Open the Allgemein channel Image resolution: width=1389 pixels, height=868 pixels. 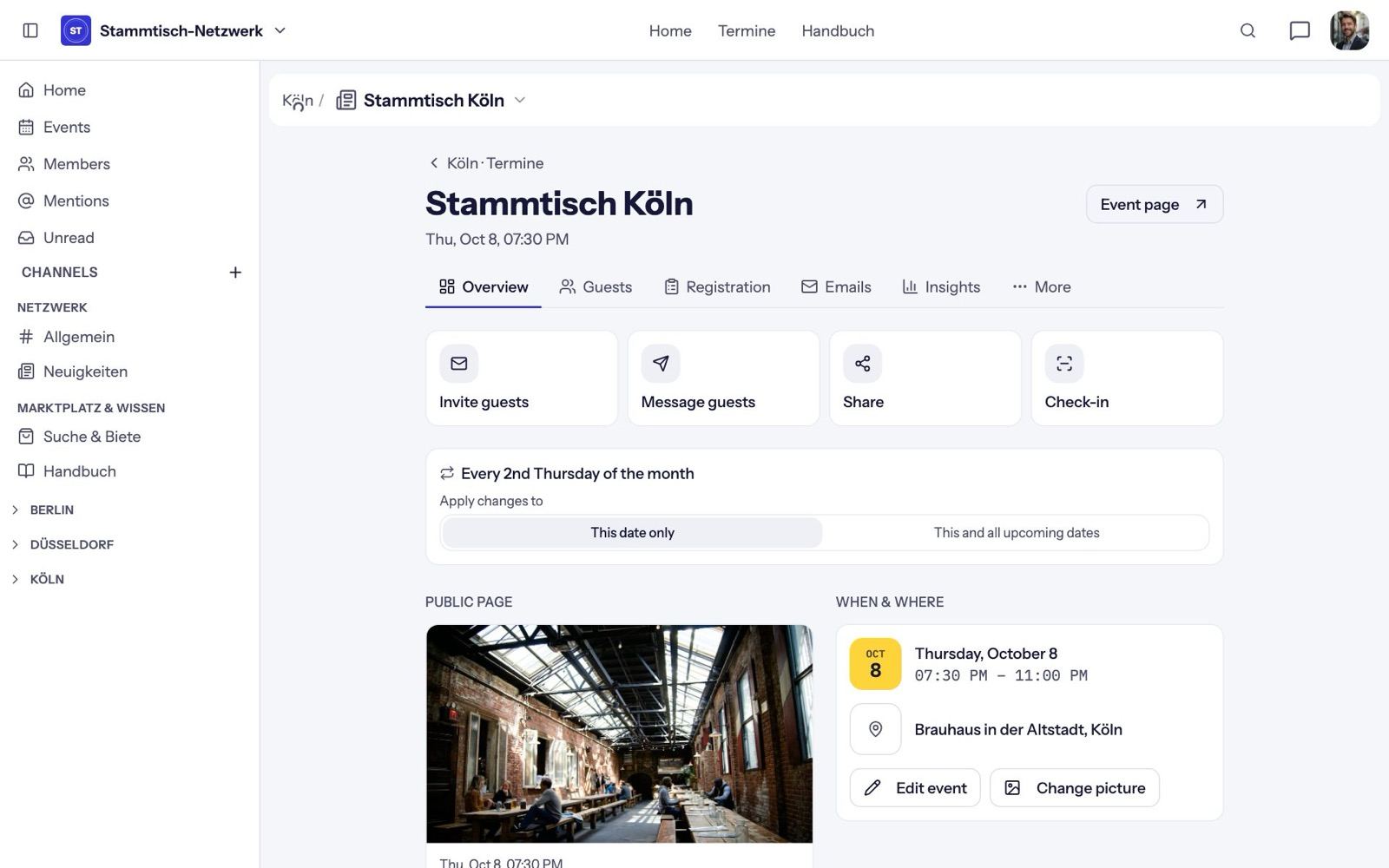pos(129,337)
